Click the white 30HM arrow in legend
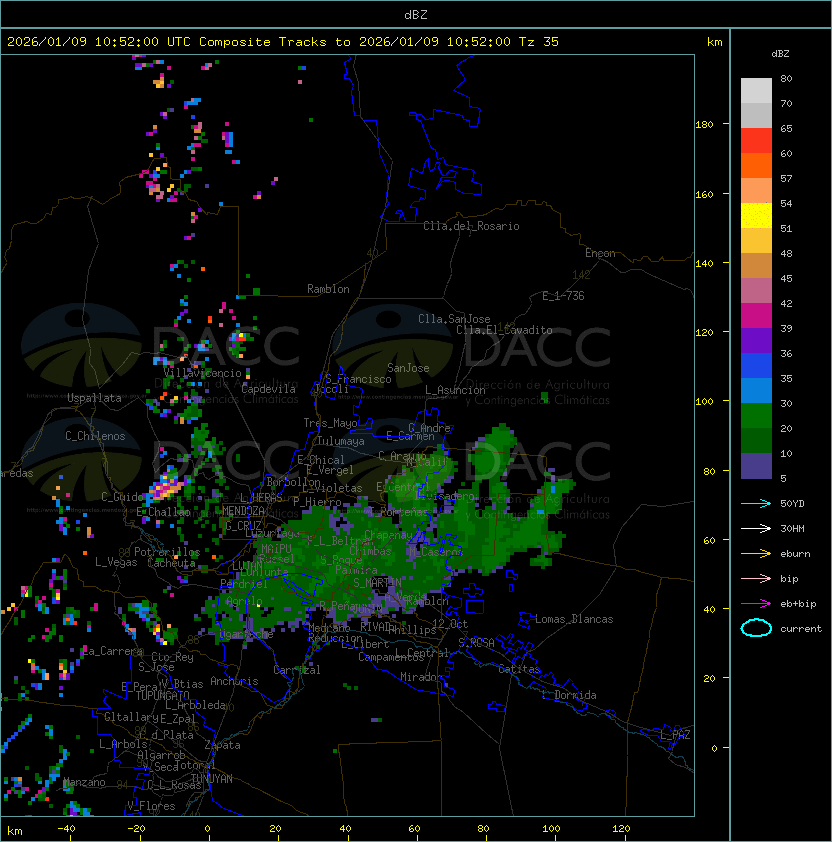 pyautogui.click(x=756, y=528)
